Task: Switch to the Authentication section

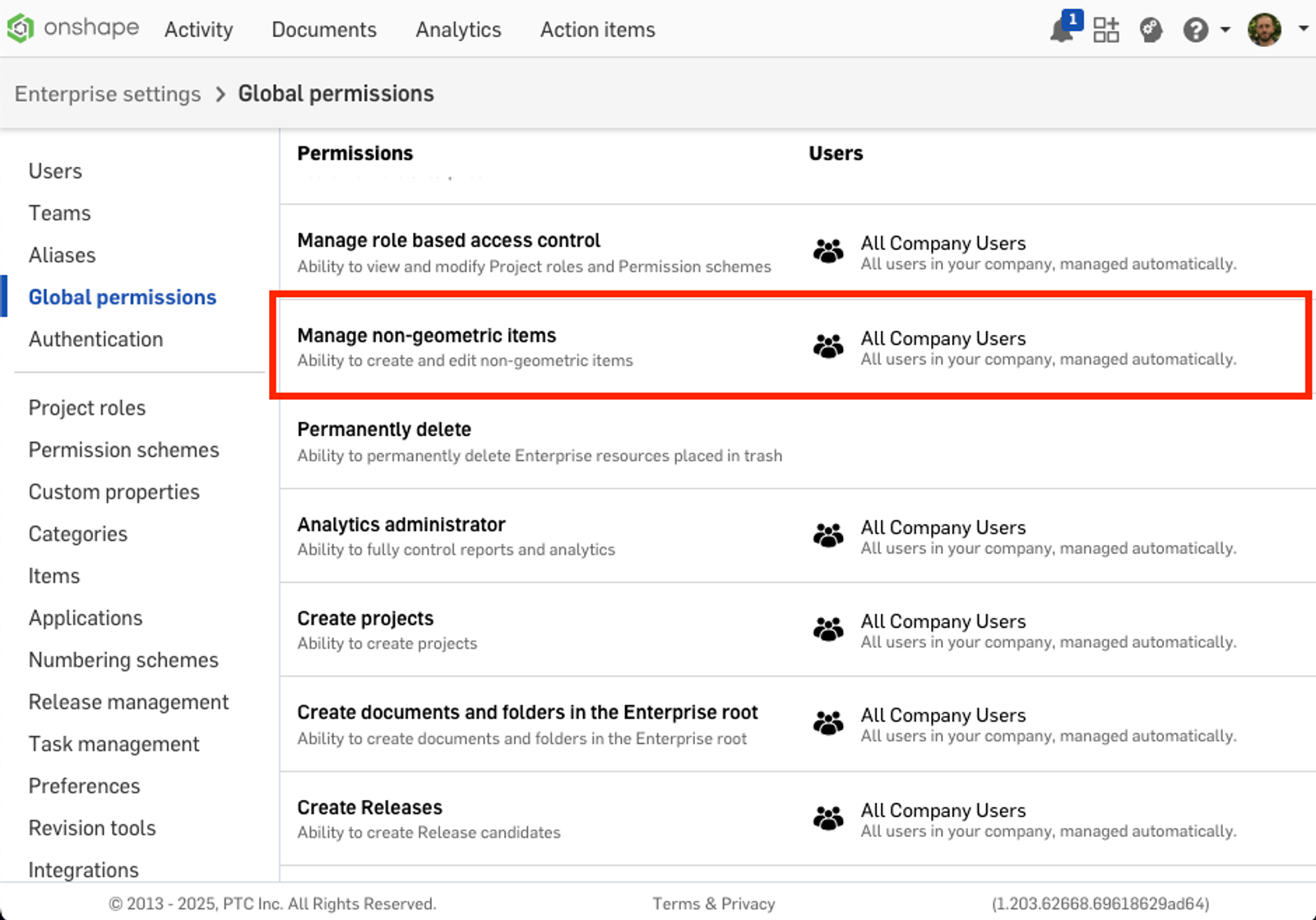Action: click(95, 339)
